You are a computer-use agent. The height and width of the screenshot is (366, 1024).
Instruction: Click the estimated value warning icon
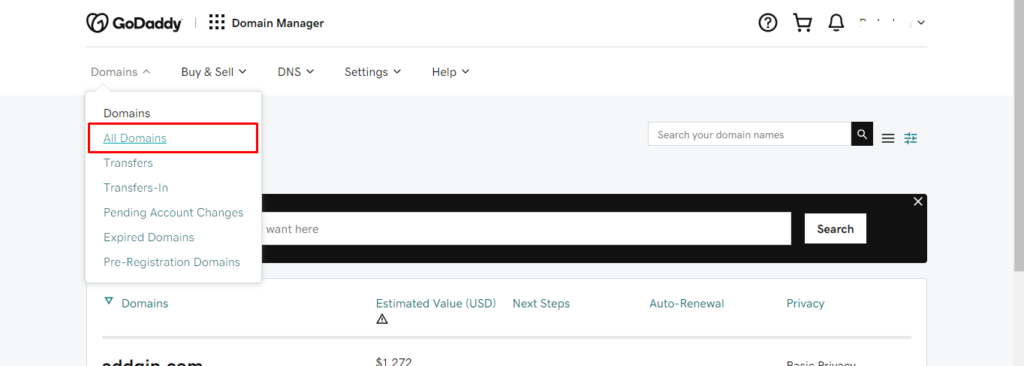click(382, 319)
